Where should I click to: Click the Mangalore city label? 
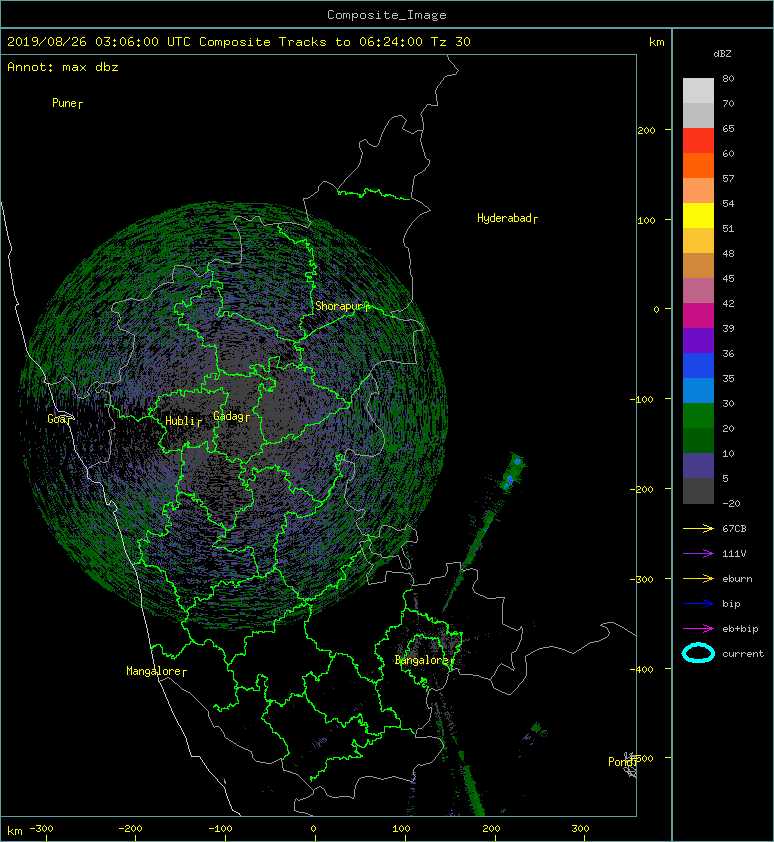(153, 671)
